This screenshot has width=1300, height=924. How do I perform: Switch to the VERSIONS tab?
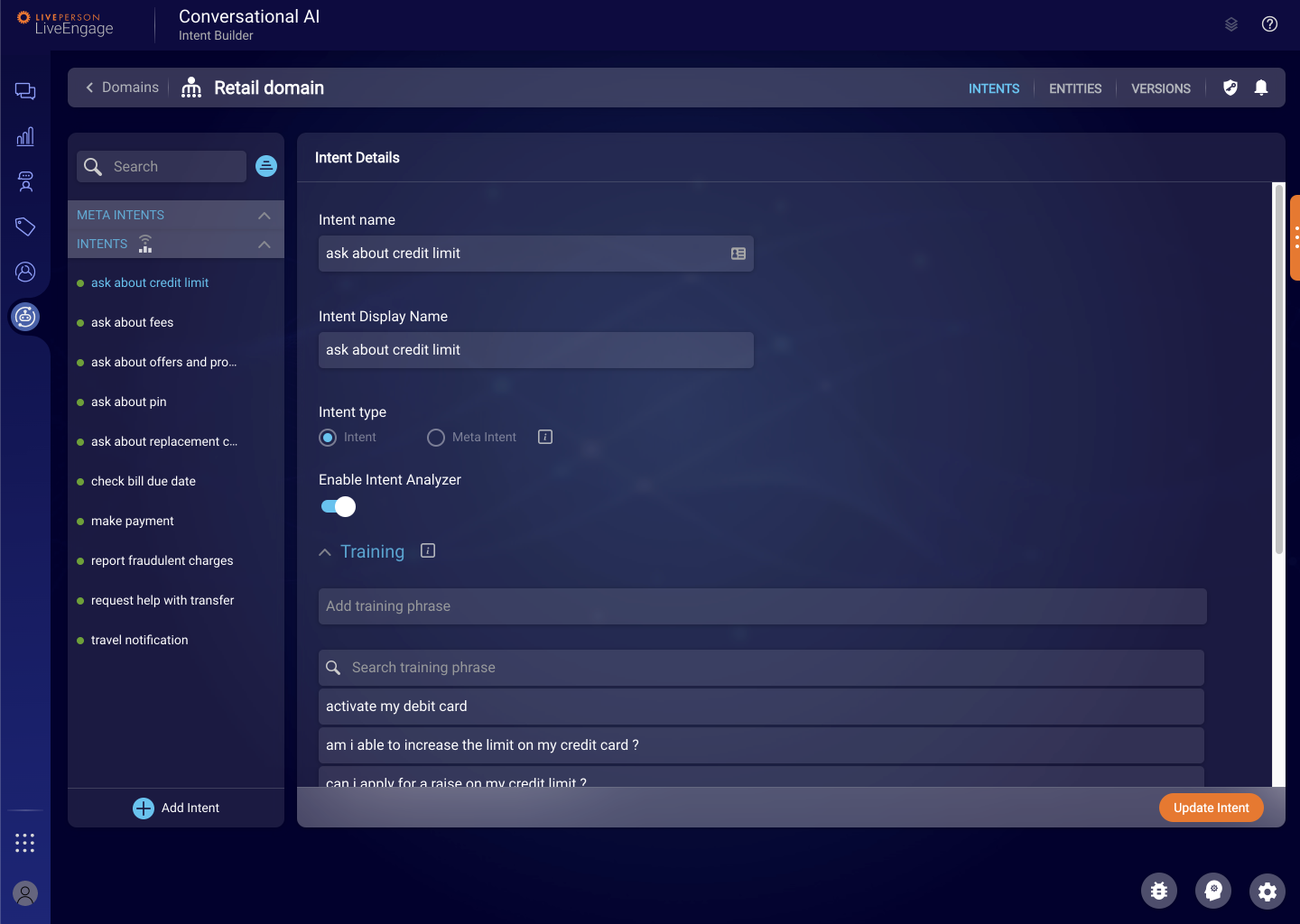[1161, 88]
